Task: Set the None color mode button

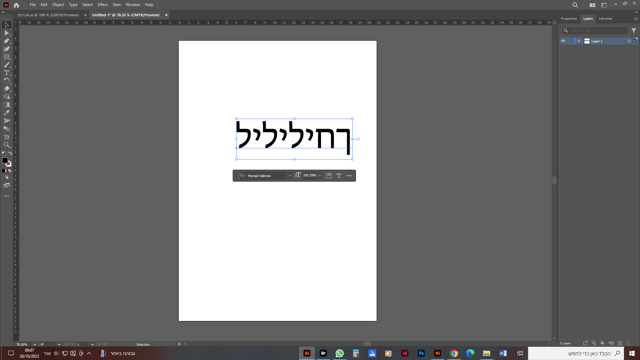Action: (x=10, y=171)
